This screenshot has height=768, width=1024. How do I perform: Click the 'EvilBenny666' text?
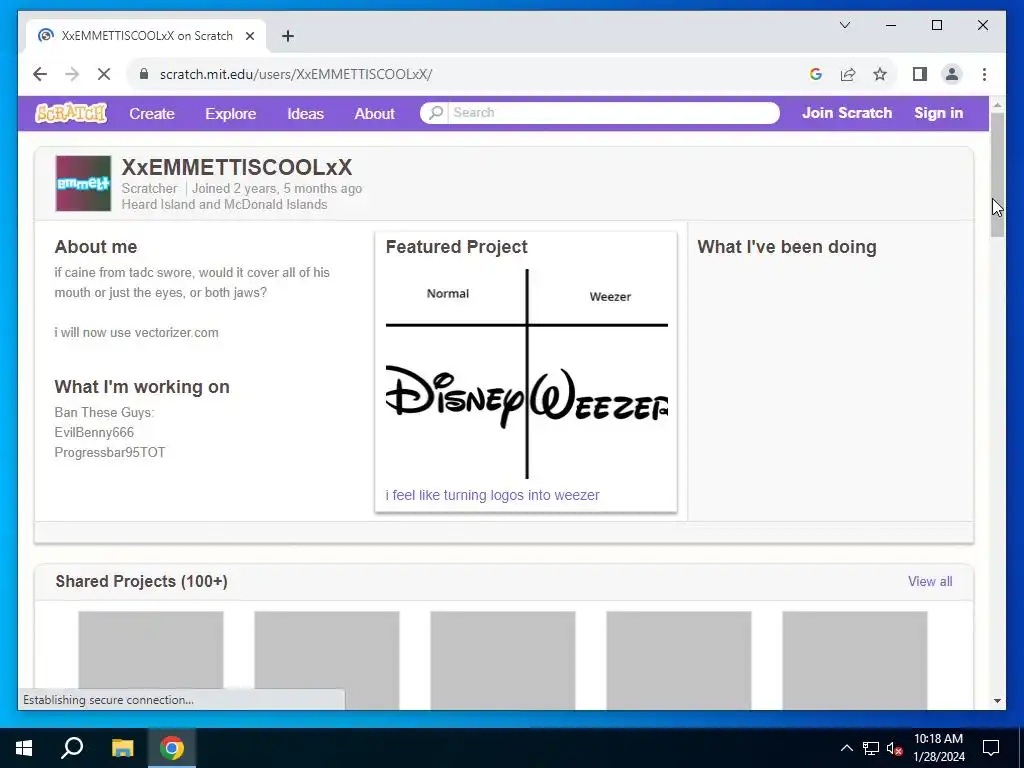click(x=94, y=432)
